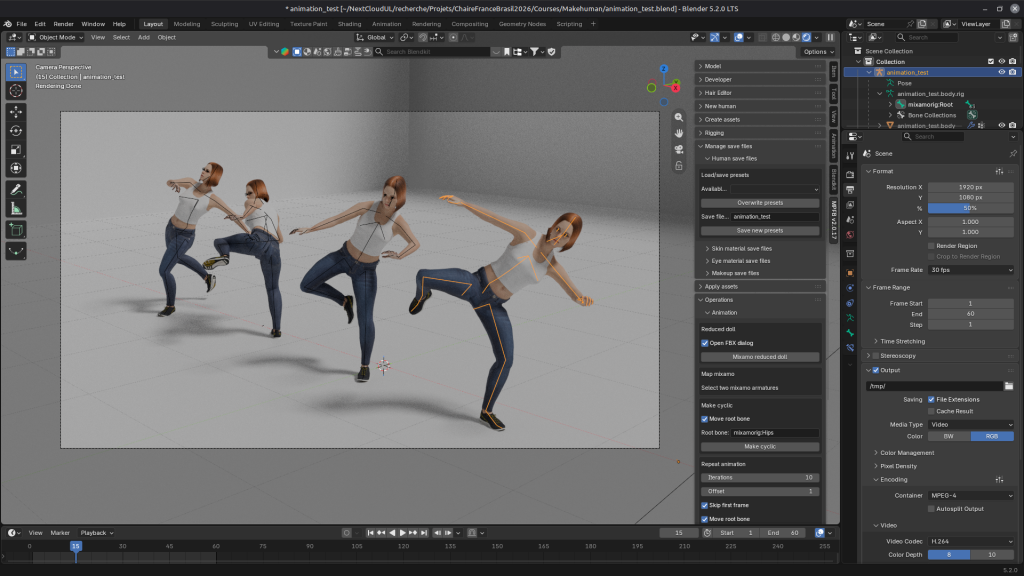Click the viewport gizmo Z axis
1024x576 pixels.
point(664,69)
